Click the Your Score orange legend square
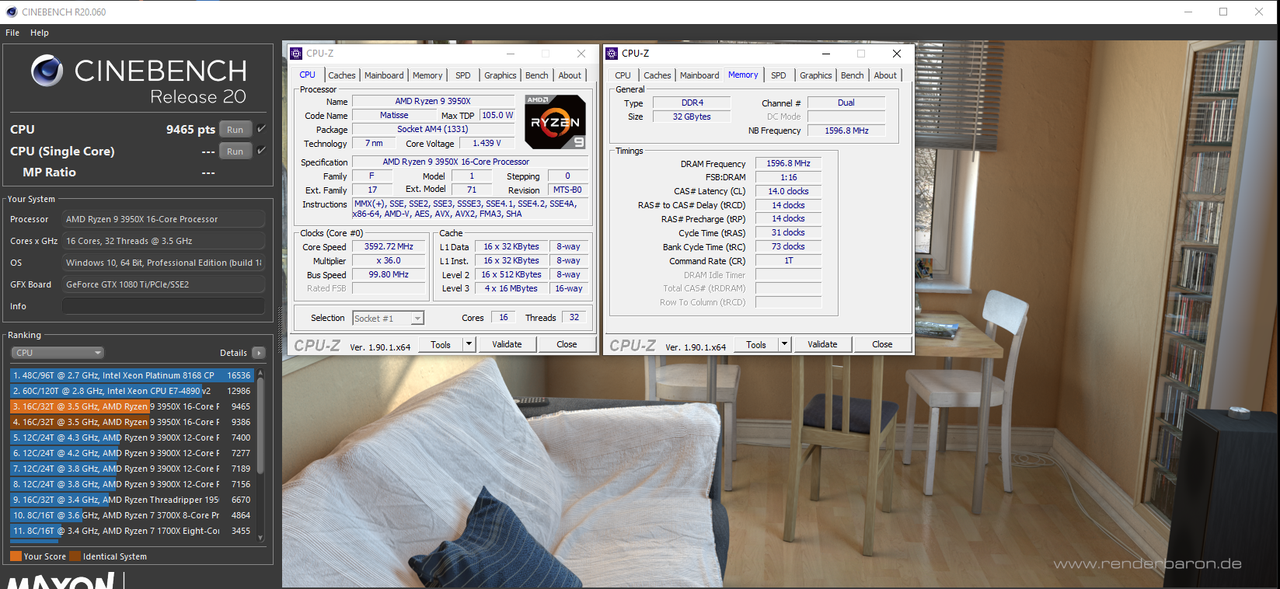The width and height of the screenshot is (1280, 589). (15, 556)
